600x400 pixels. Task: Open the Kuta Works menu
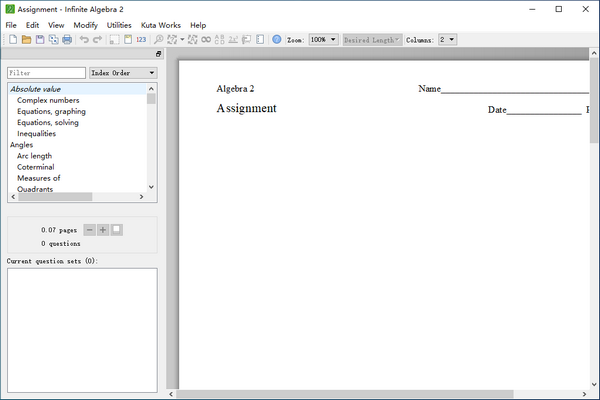160,24
